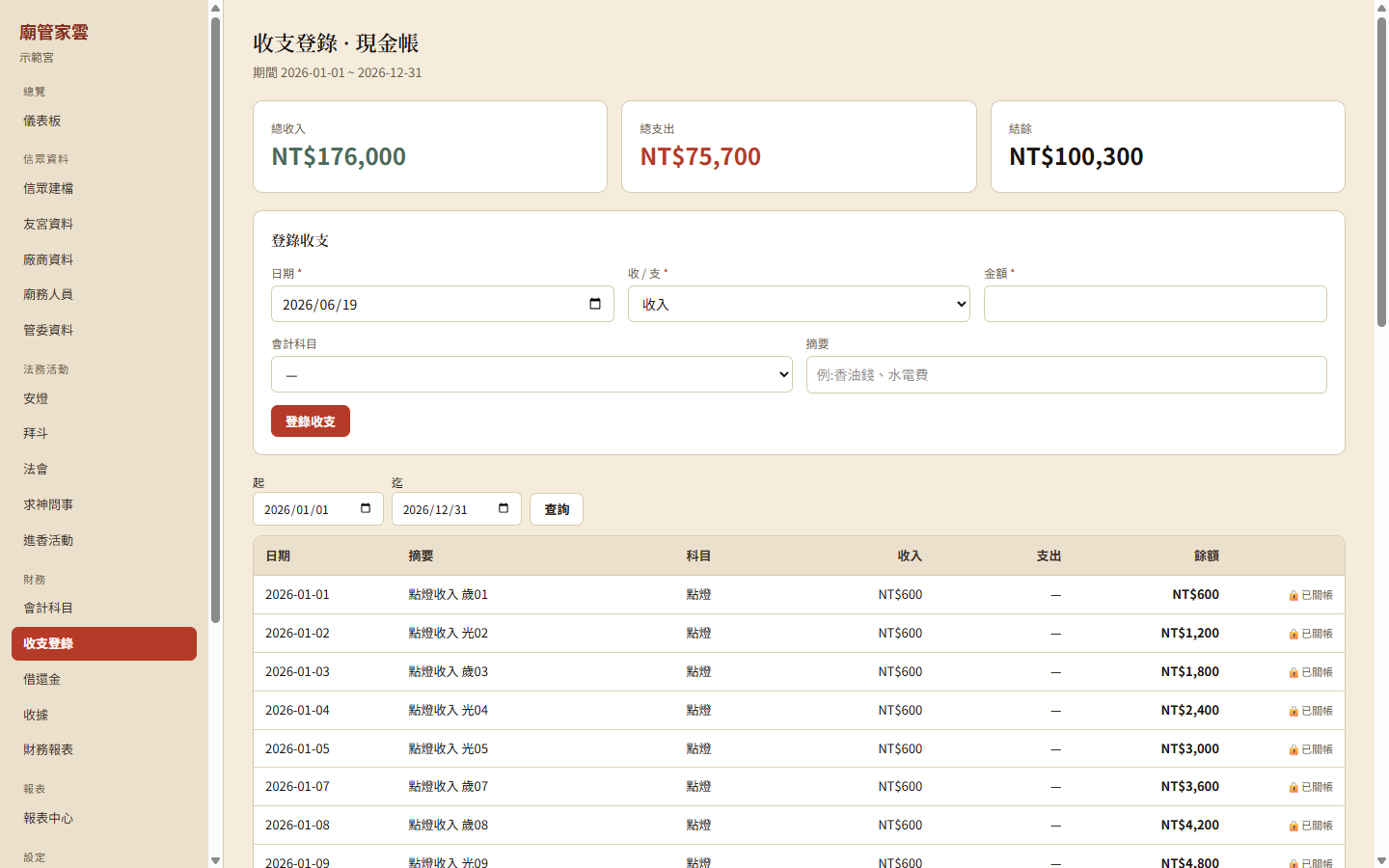Screen dimensions: 1389x868
Task: Click the red 登錄收支 button
Action: pyautogui.click(x=311, y=421)
